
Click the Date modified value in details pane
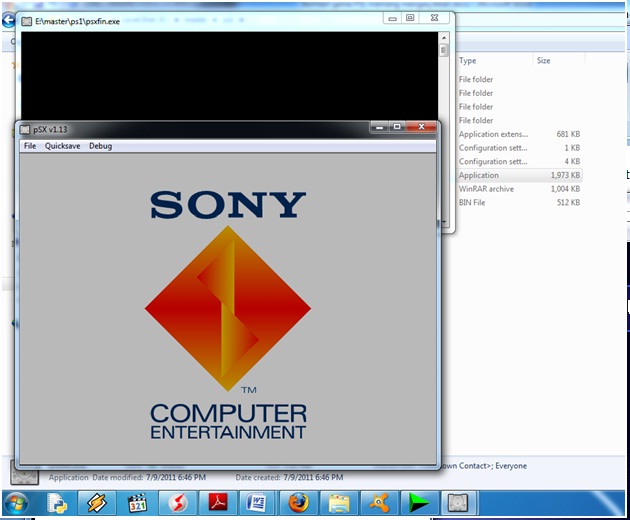point(176,477)
